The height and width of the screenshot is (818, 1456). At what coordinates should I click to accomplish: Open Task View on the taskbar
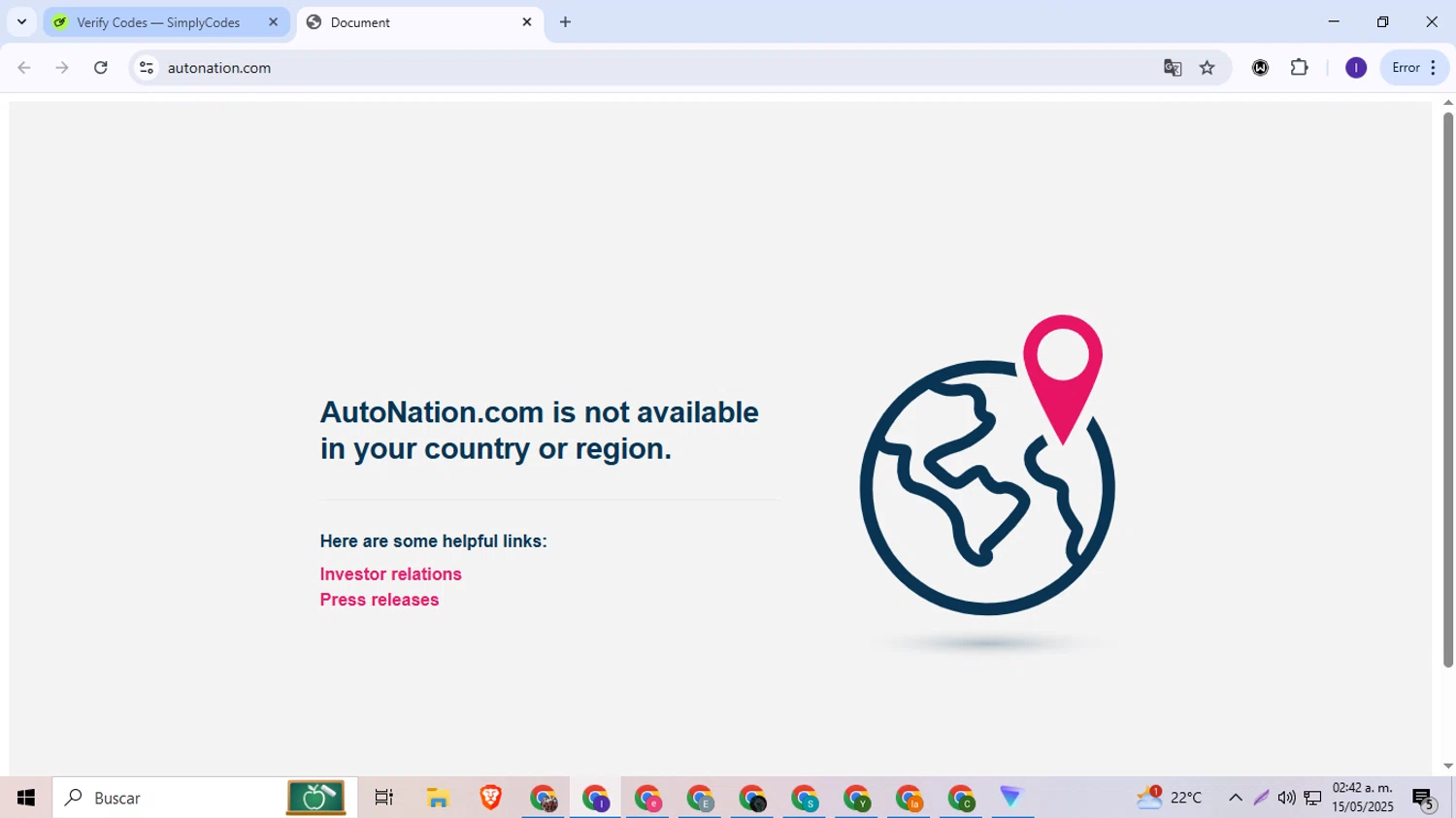(x=383, y=798)
